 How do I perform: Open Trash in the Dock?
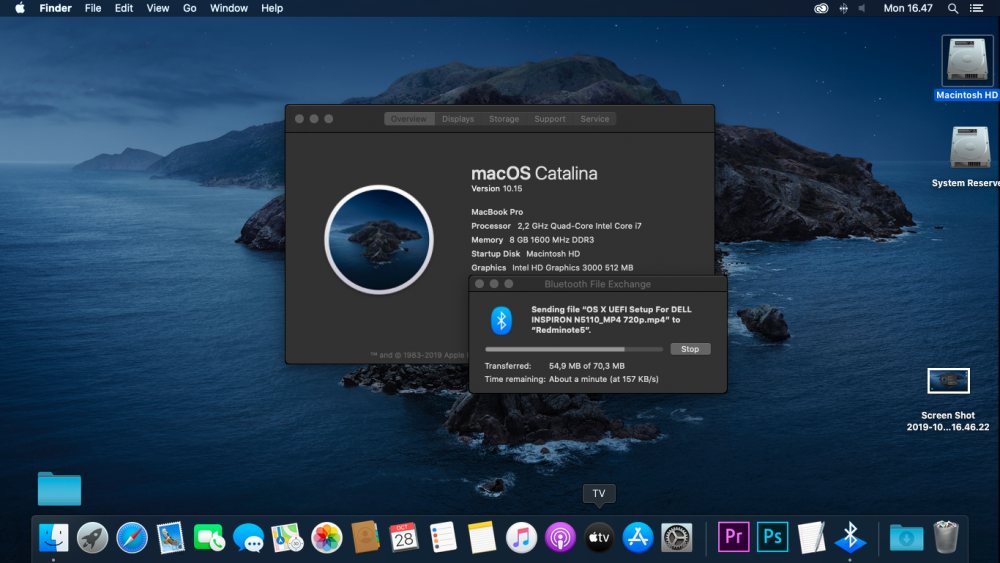click(946, 537)
